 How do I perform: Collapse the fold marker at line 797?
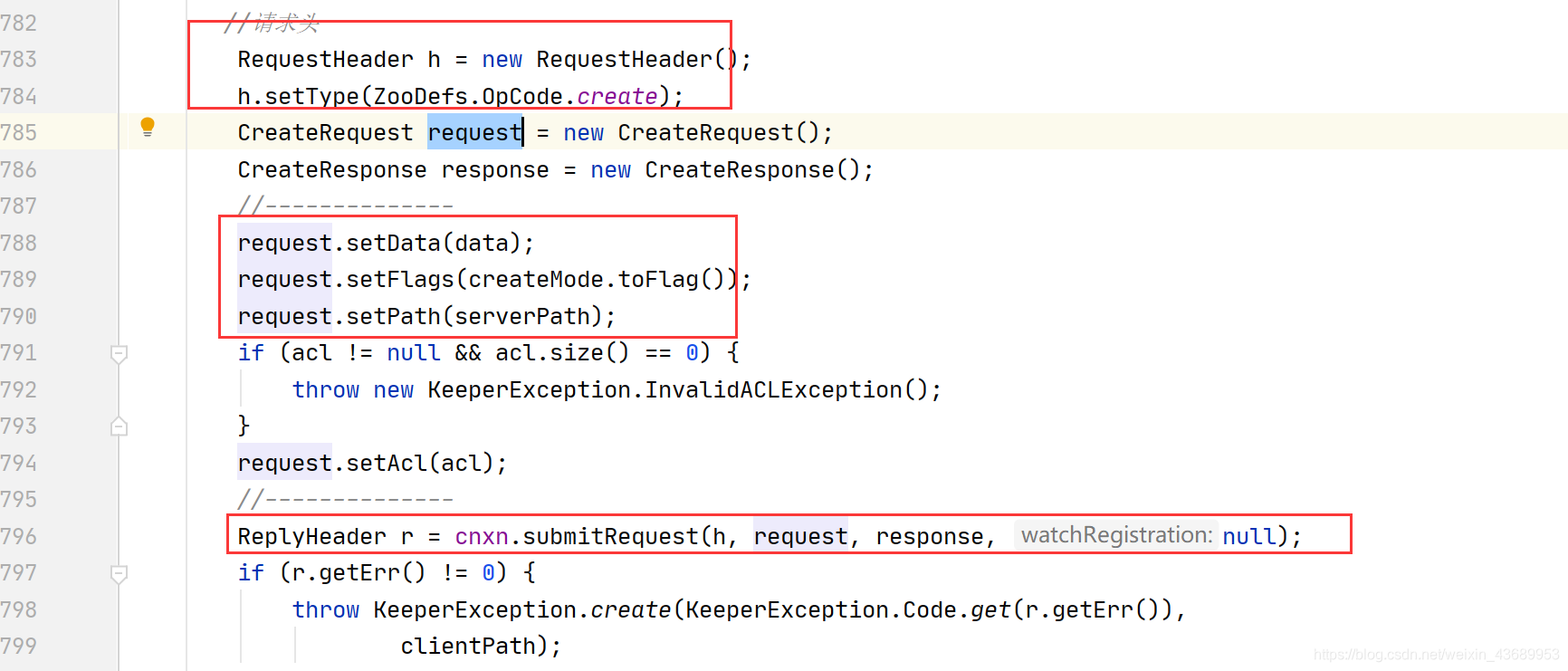tap(119, 573)
